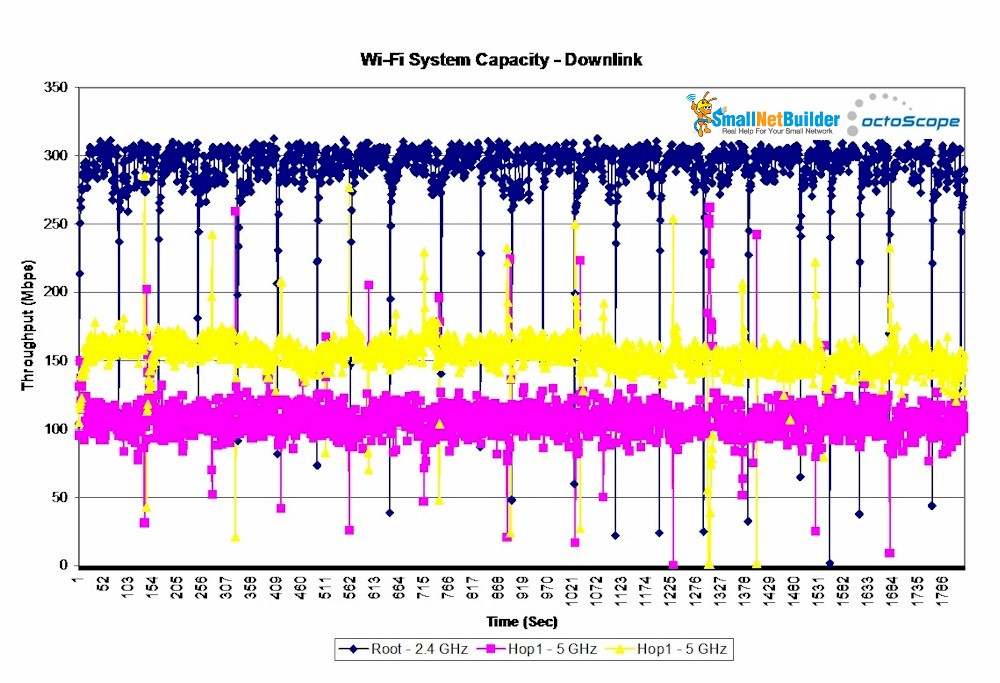The image size is (1000, 683).
Task: Click the magenta-series "Hop1 - 5 GHz" legend label
Action: tap(552, 649)
